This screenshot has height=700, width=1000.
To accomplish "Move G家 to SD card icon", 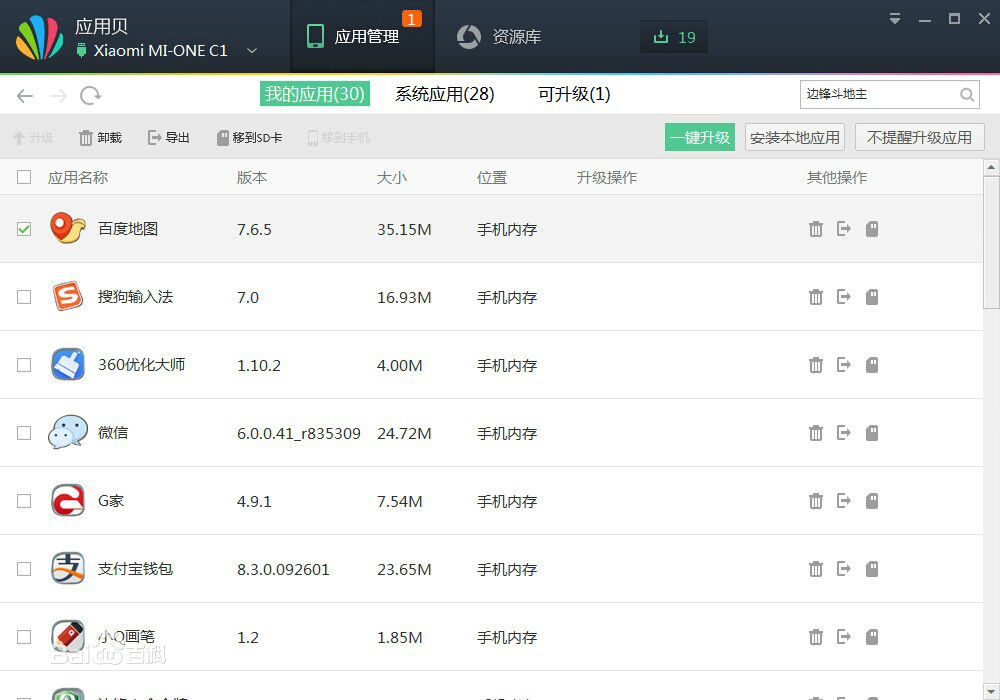I will point(872,502).
